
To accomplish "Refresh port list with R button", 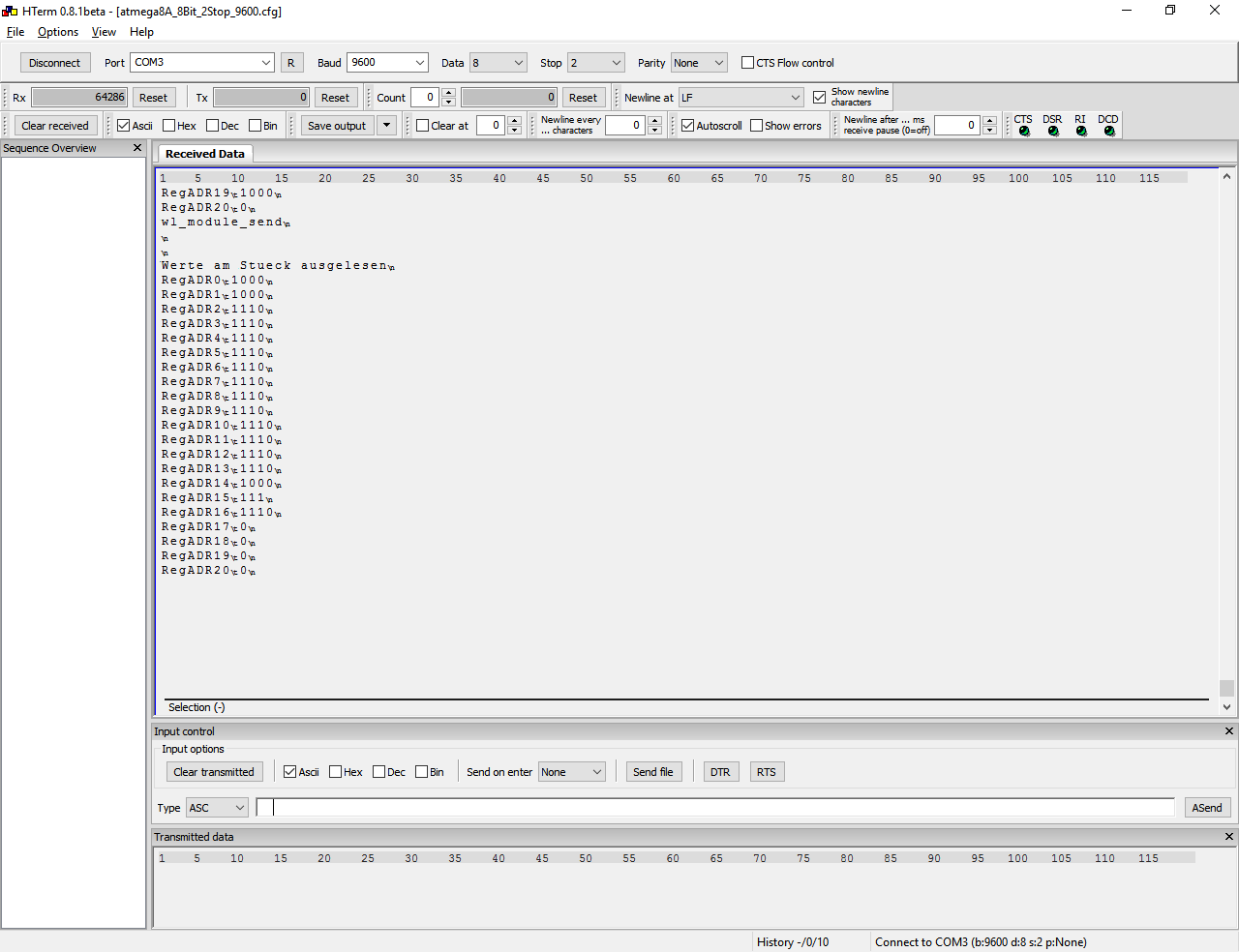I will [x=290, y=63].
